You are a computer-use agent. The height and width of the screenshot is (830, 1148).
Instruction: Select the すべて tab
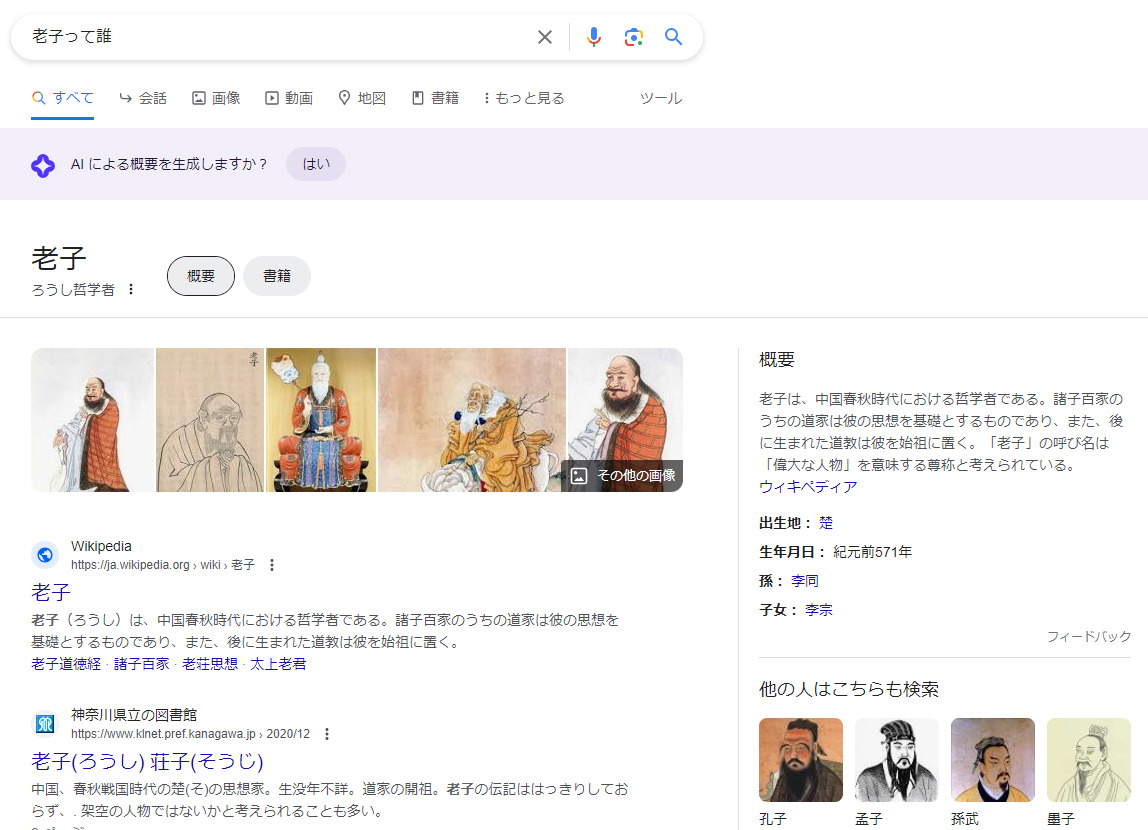[x=63, y=98]
